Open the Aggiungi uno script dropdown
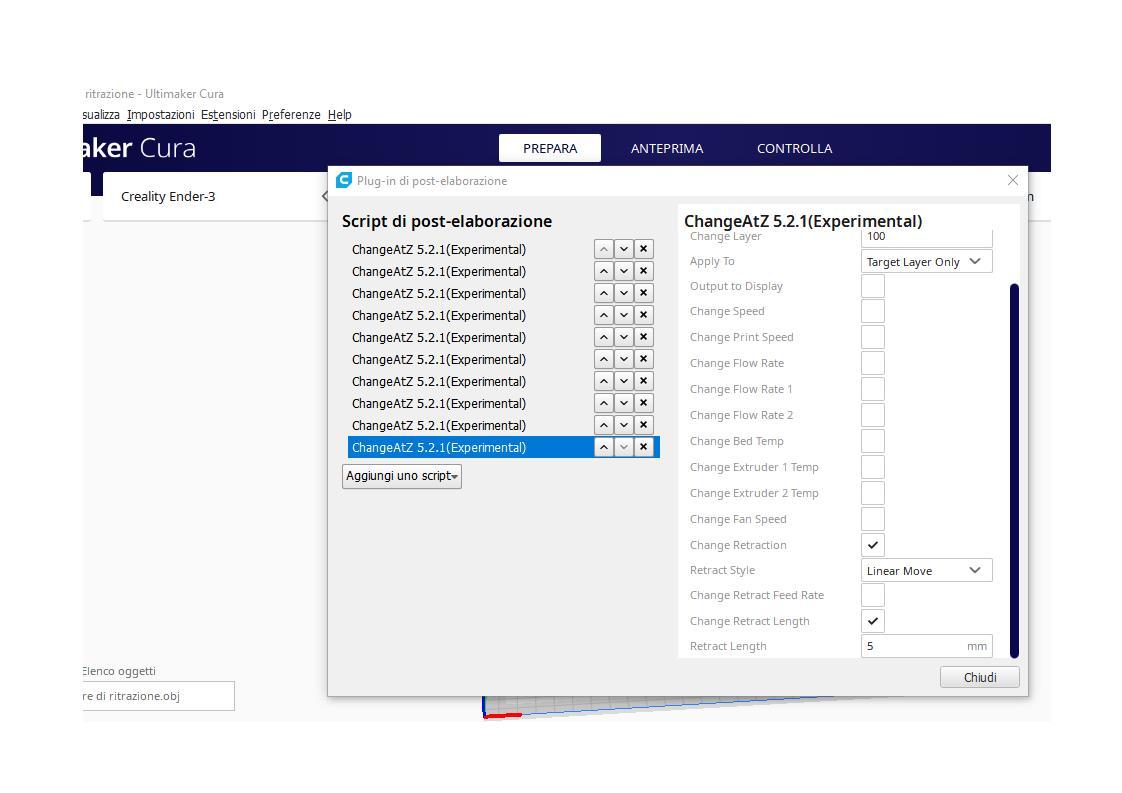Screen dimensions: 1122x793 click(x=402, y=476)
